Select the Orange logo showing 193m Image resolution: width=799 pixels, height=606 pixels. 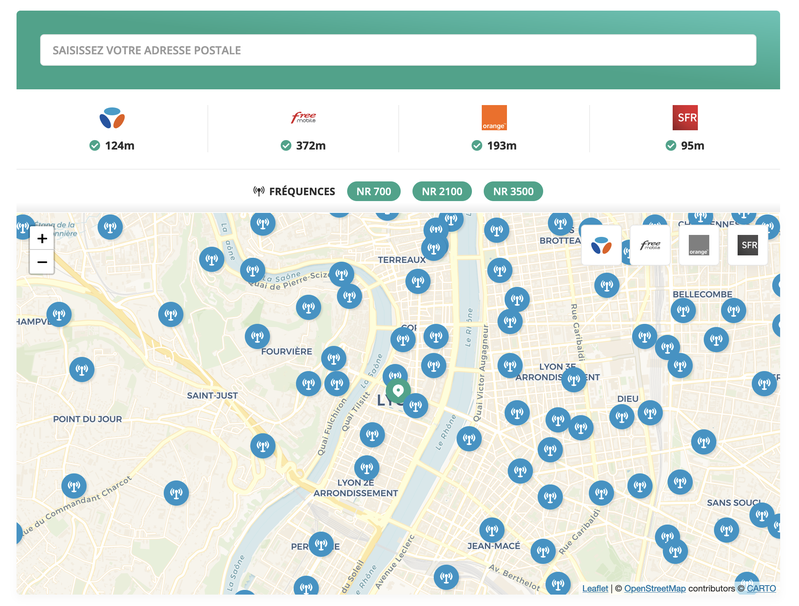tap(494, 118)
